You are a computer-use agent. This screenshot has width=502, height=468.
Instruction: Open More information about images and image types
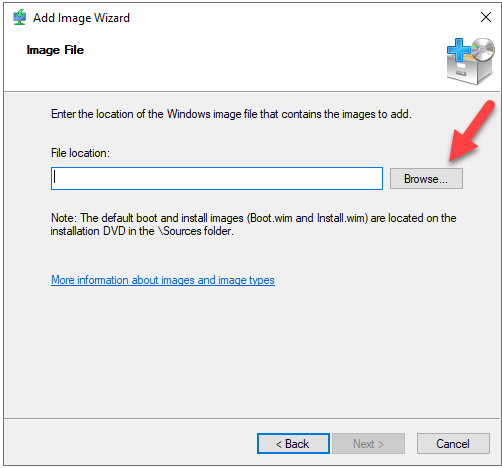click(163, 280)
